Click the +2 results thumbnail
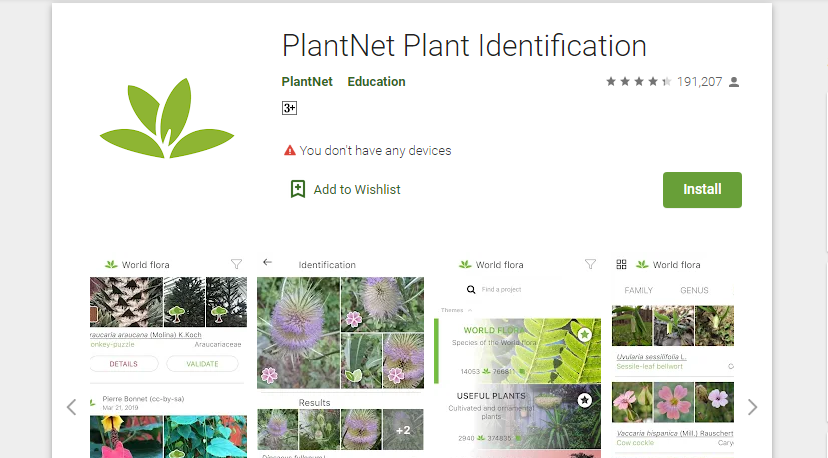This screenshot has height=458, width=828. point(403,429)
